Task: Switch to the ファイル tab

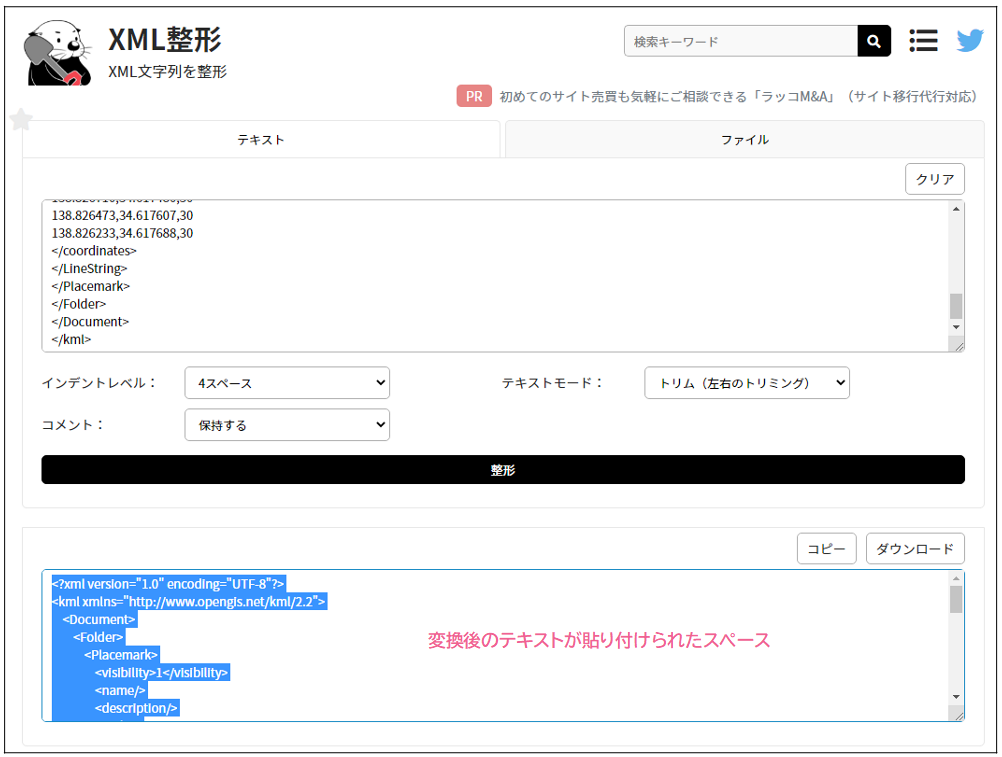Action: tap(745, 140)
